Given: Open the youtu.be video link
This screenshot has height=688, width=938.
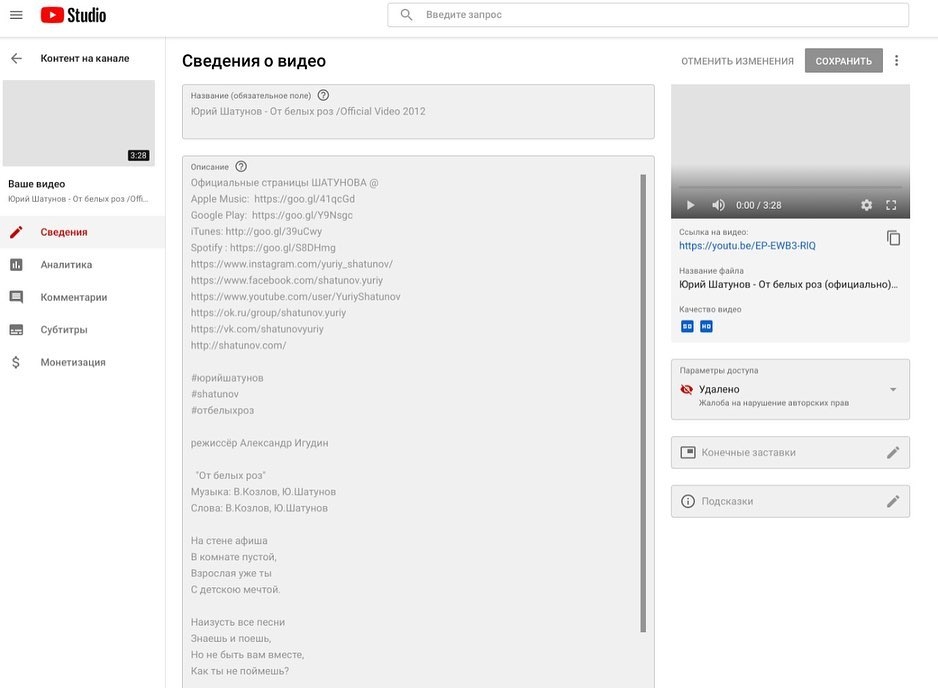Looking at the screenshot, I should tap(746, 245).
